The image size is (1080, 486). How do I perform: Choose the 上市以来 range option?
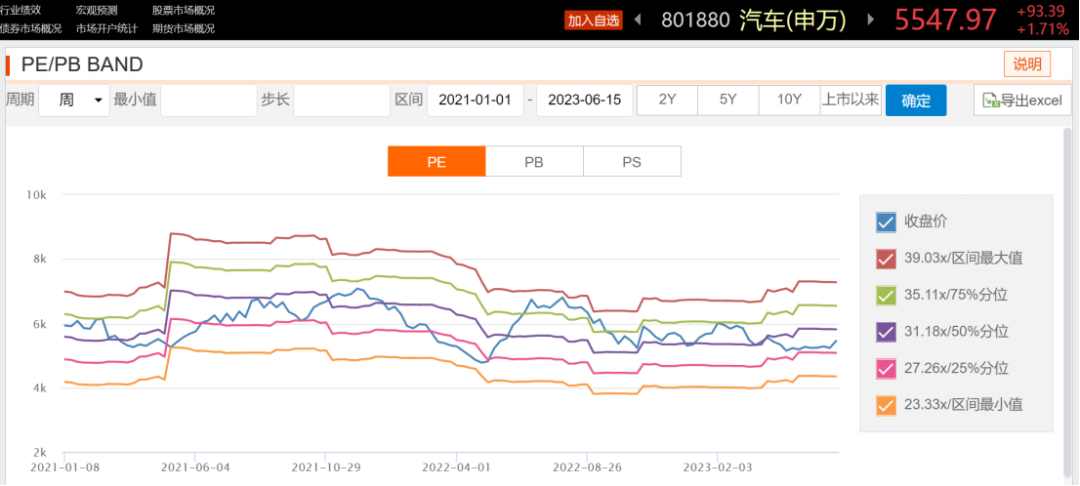point(850,100)
